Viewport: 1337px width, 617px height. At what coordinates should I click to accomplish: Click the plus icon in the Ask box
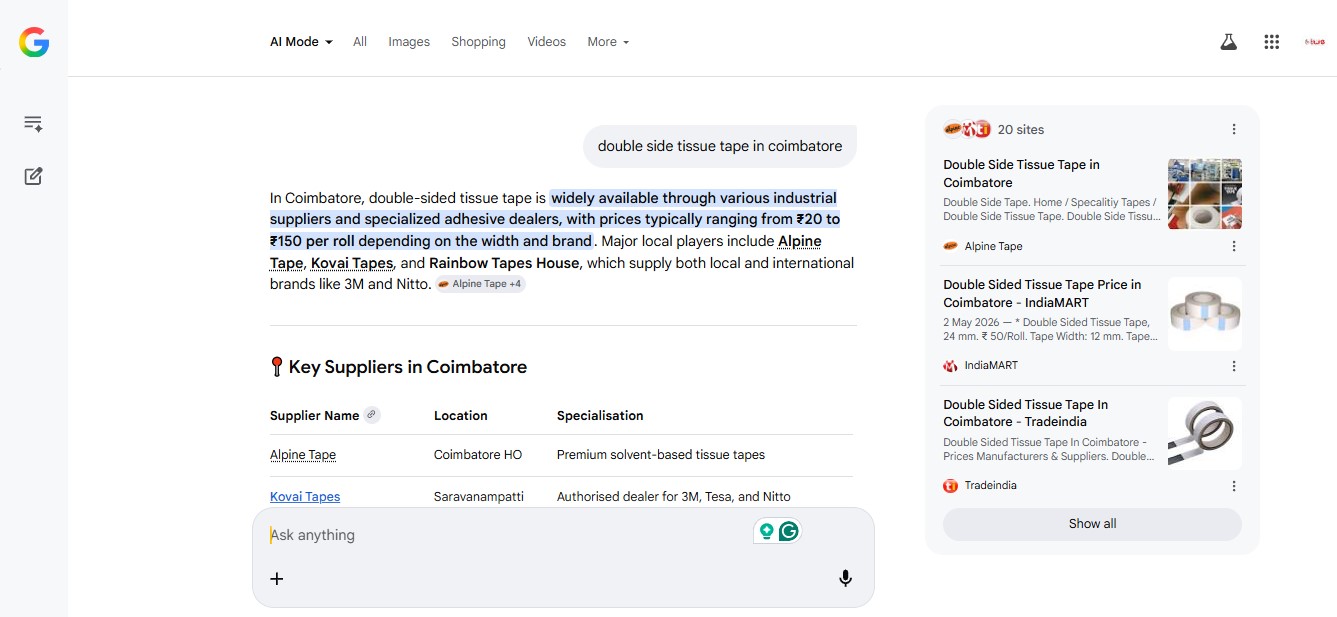tap(277, 578)
